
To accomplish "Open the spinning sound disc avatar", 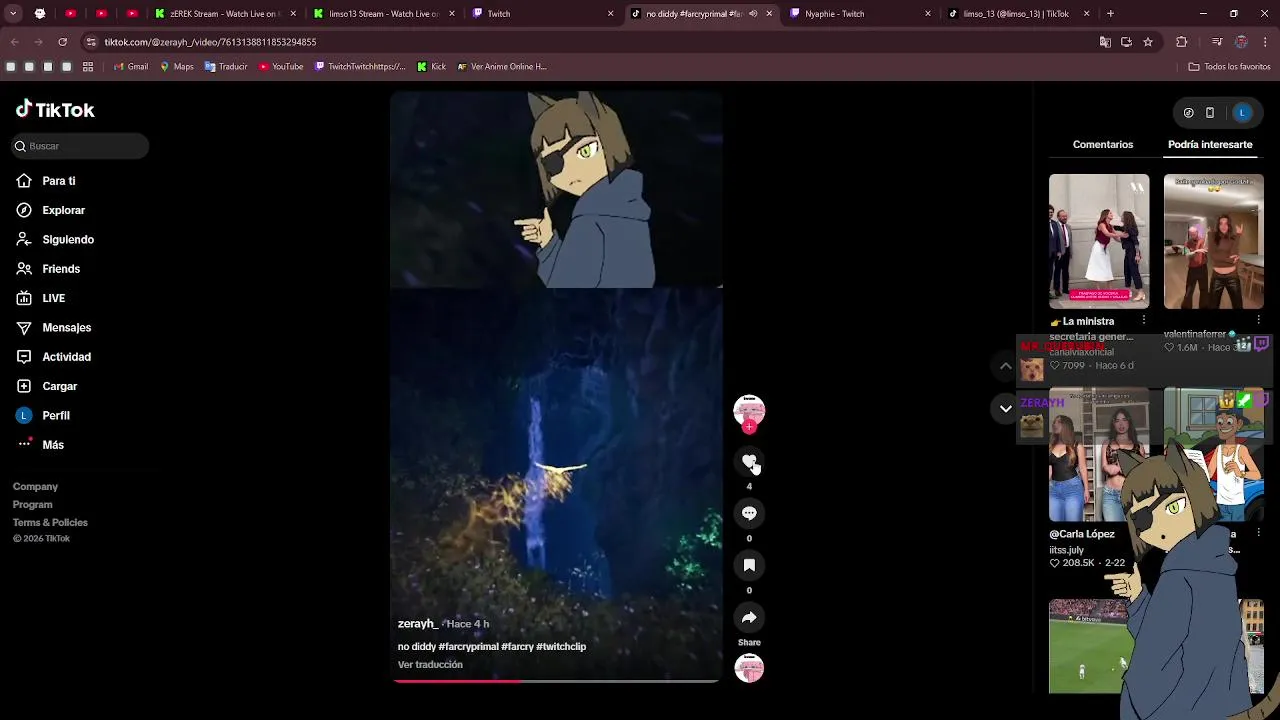I will tap(749, 667).
